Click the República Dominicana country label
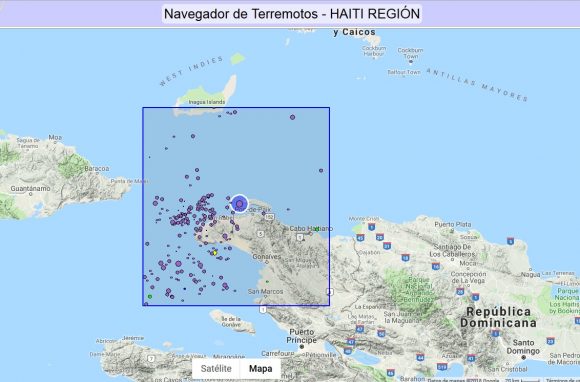 point(498,317)
